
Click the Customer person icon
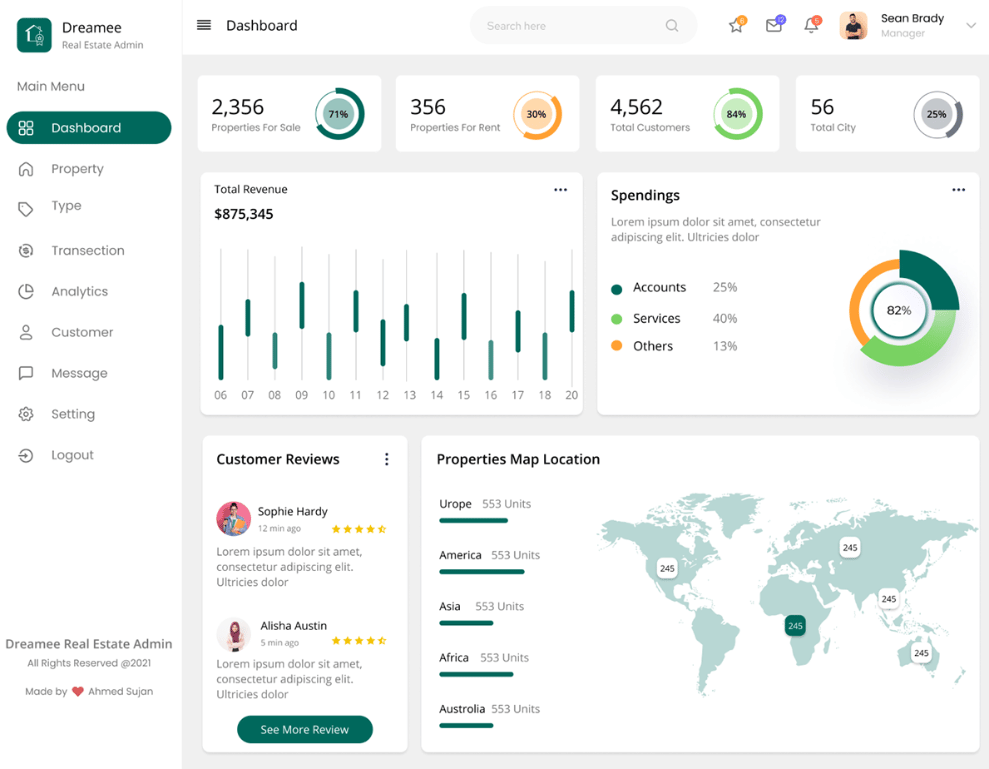tap(26, 332)
